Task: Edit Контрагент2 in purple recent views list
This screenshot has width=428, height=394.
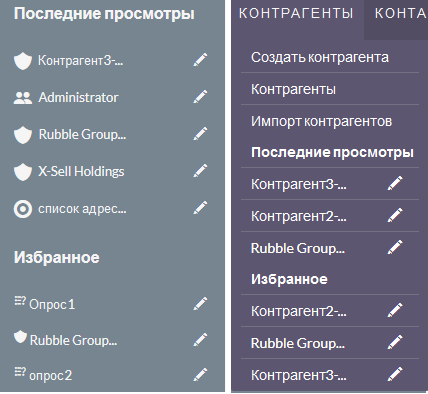Action: [x=395, y=215]
